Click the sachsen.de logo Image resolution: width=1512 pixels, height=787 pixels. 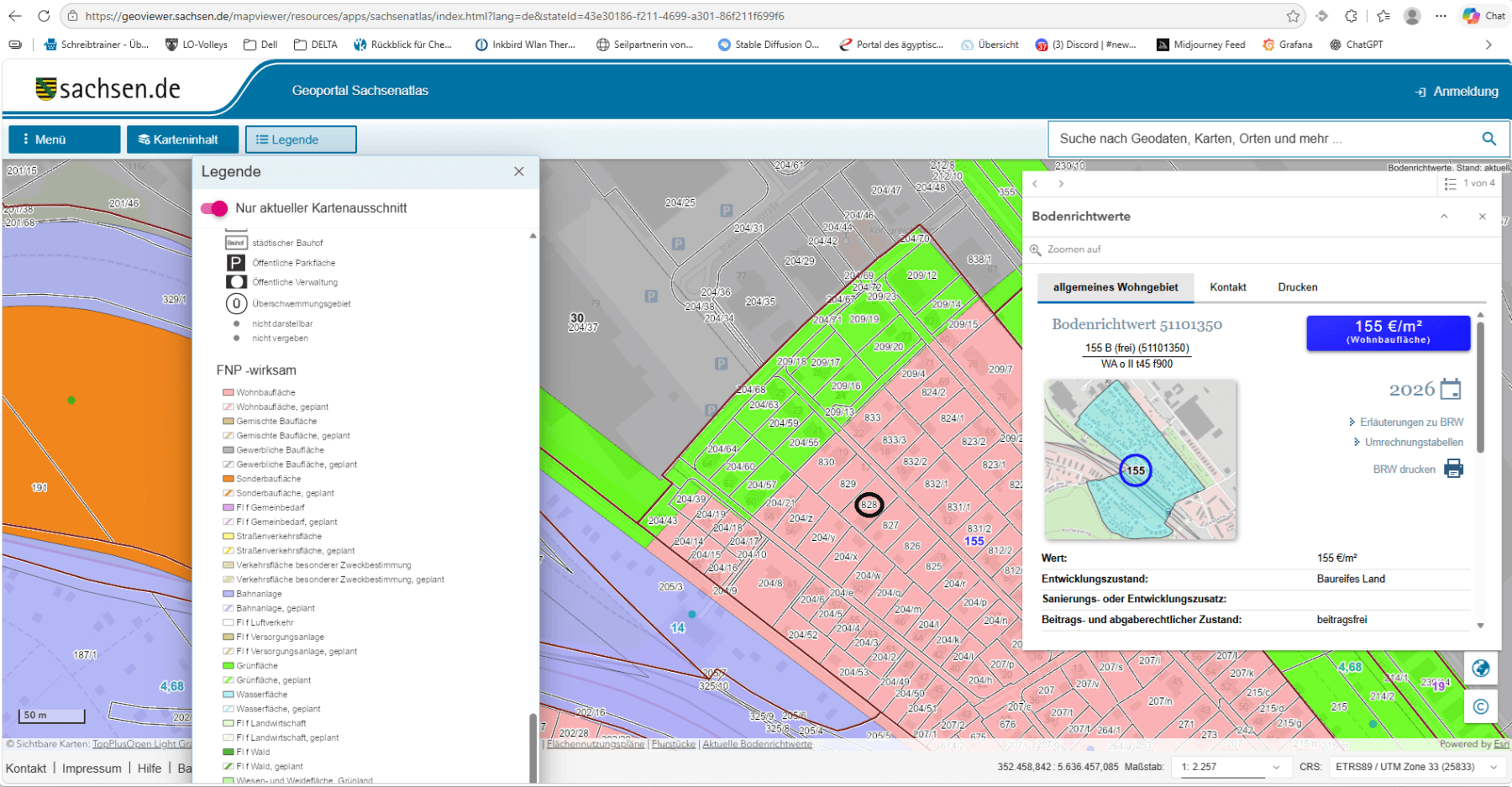click(108, 88)
